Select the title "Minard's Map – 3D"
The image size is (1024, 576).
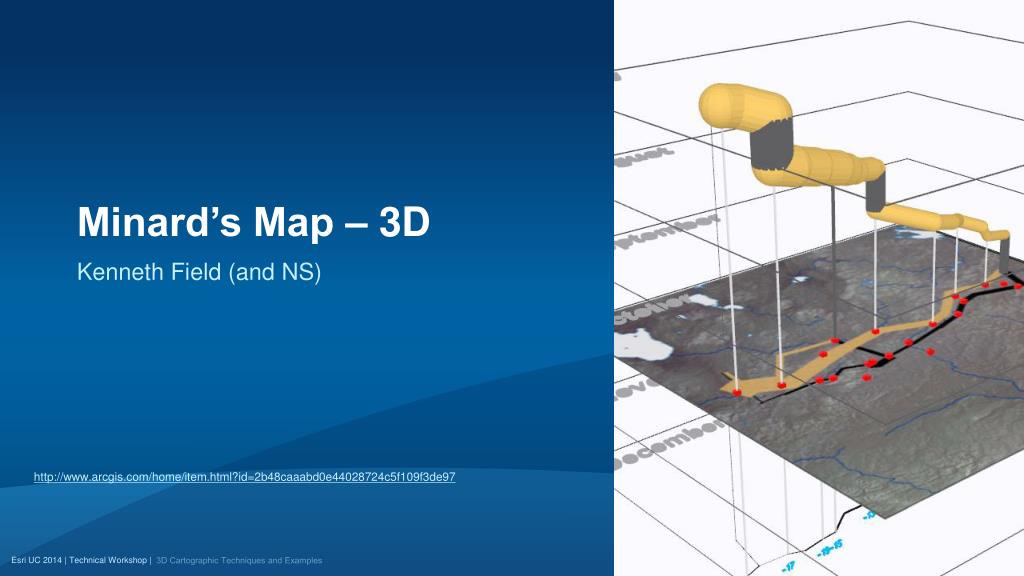(253, 222)
